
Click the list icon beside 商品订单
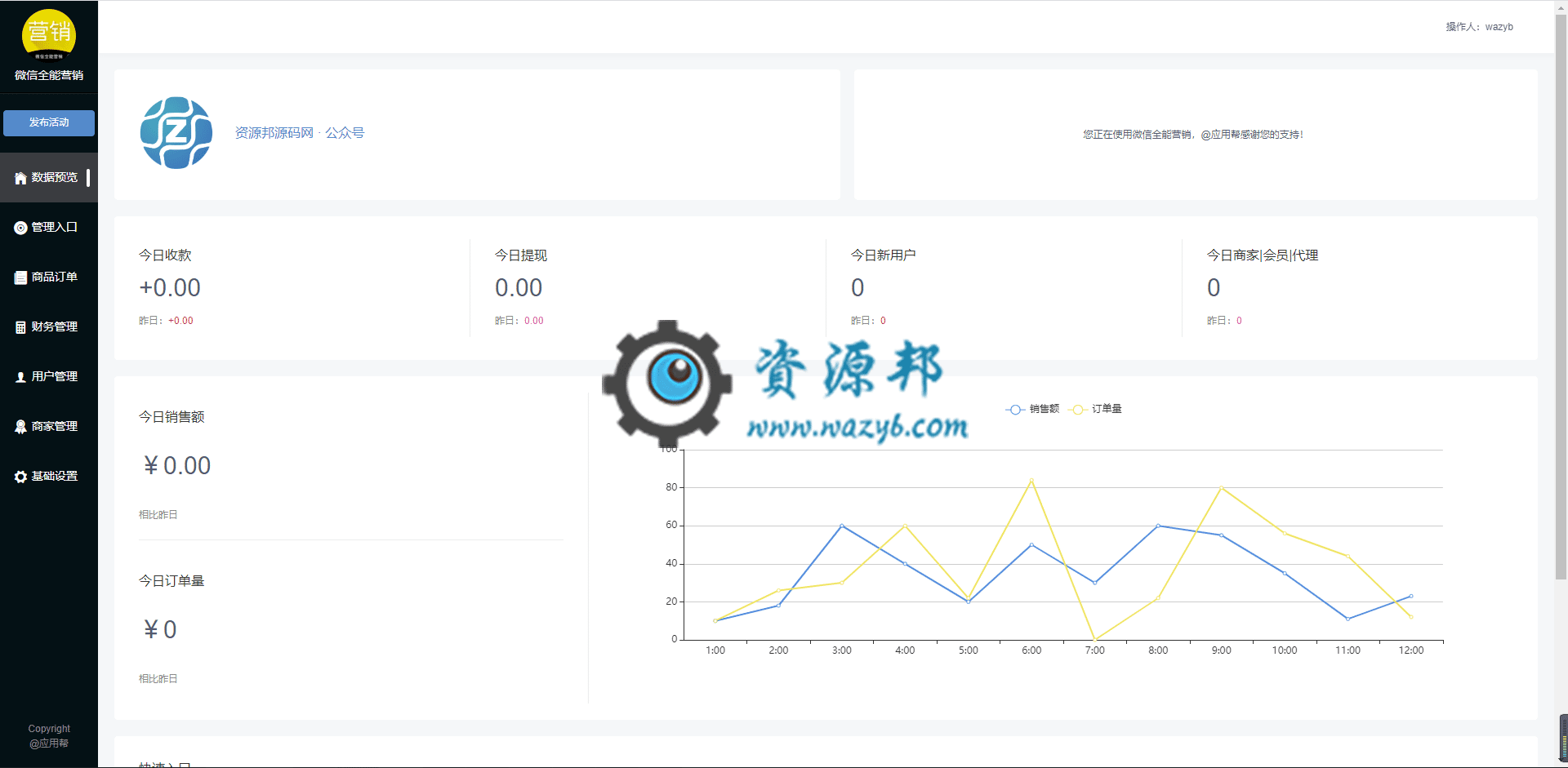click(20, 277)
